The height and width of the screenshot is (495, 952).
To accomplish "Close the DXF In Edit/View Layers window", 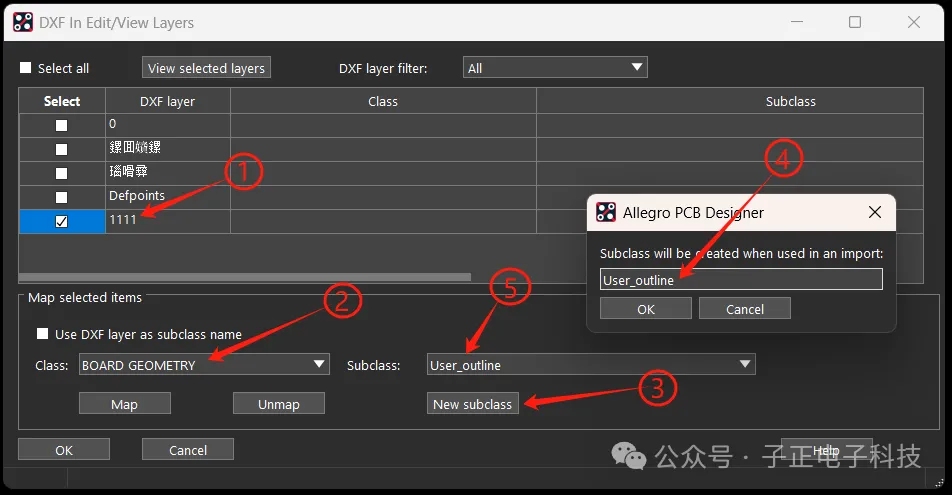I will point(913,22).
